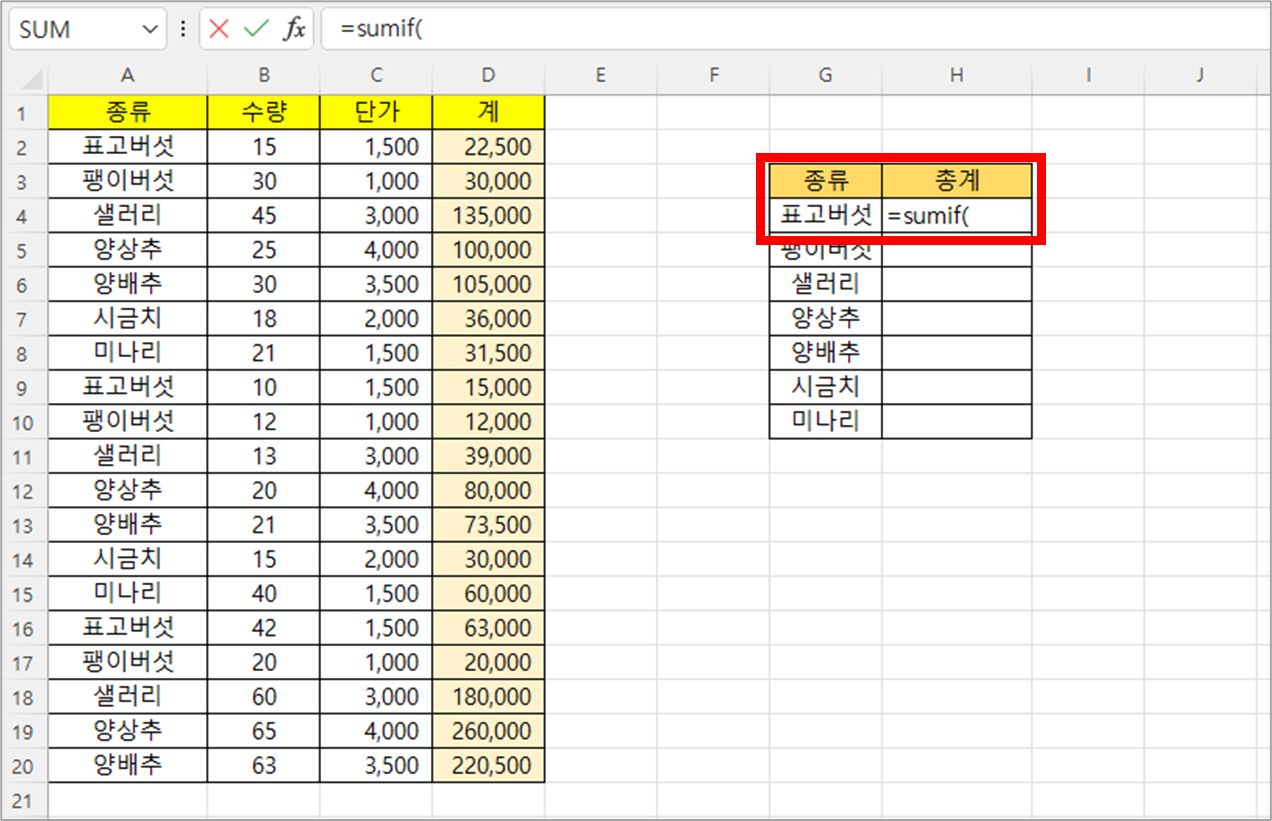
Task: Click 양배추 in the summary table
Action: [x=826, y=353]
